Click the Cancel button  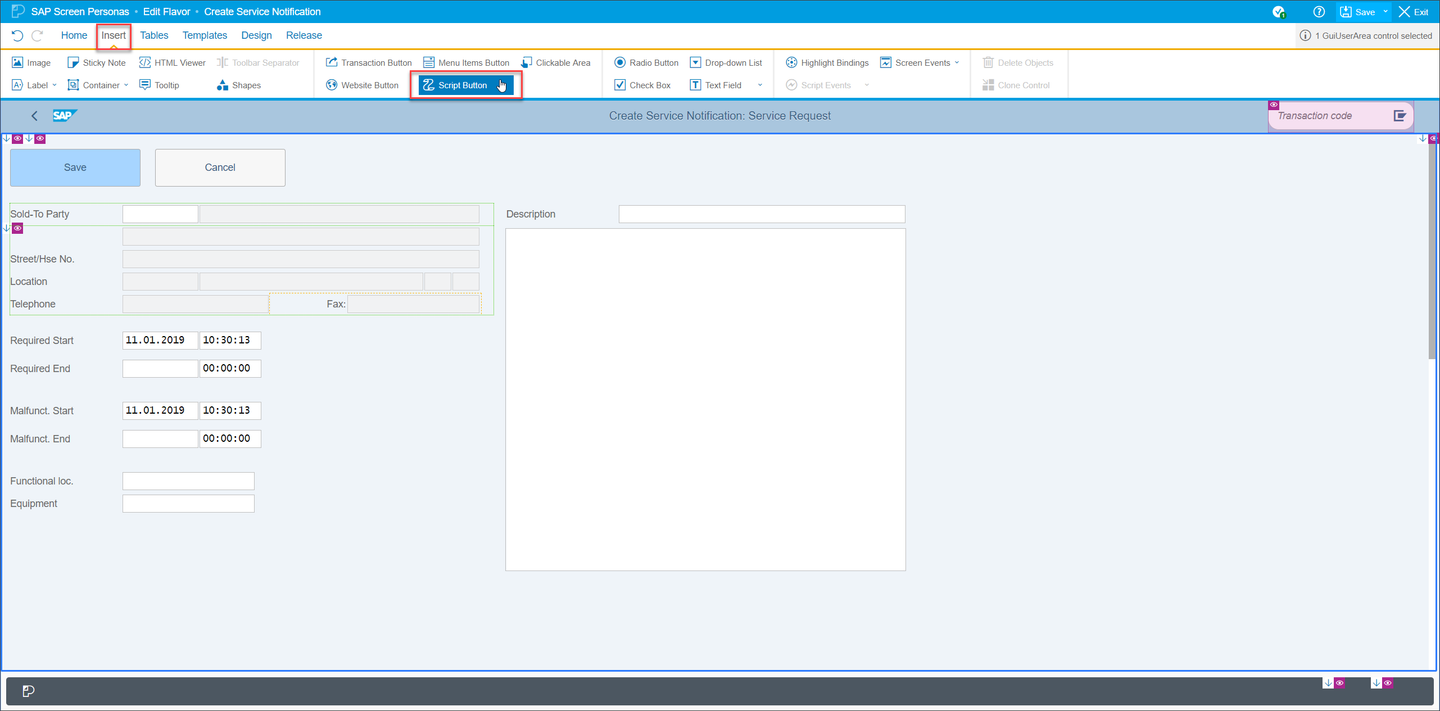pyautogui.click(x=220, y=167)
